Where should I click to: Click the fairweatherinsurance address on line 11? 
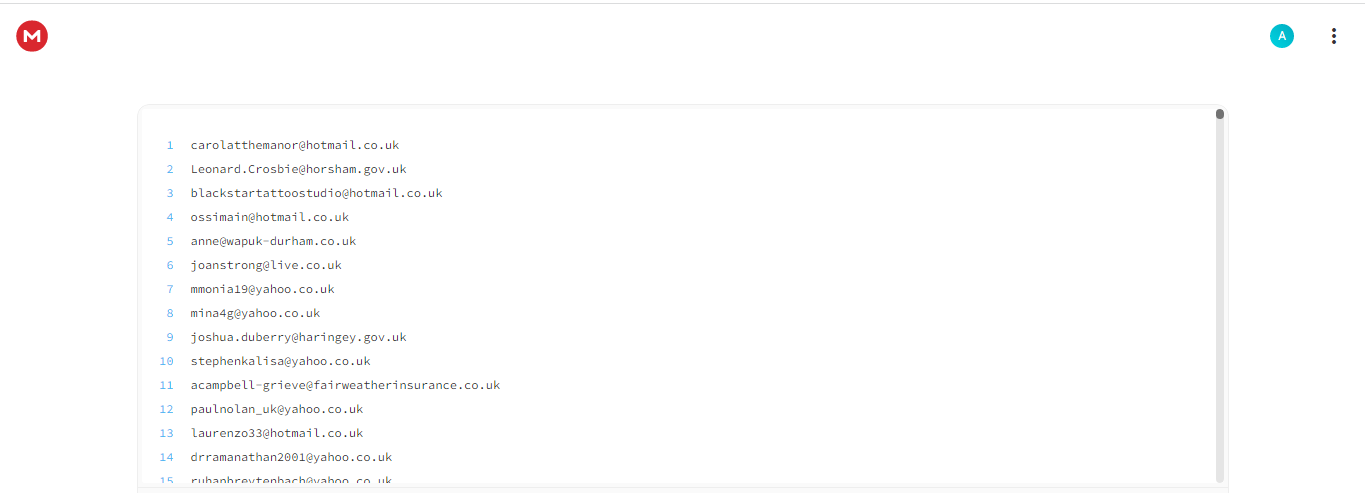345,385
